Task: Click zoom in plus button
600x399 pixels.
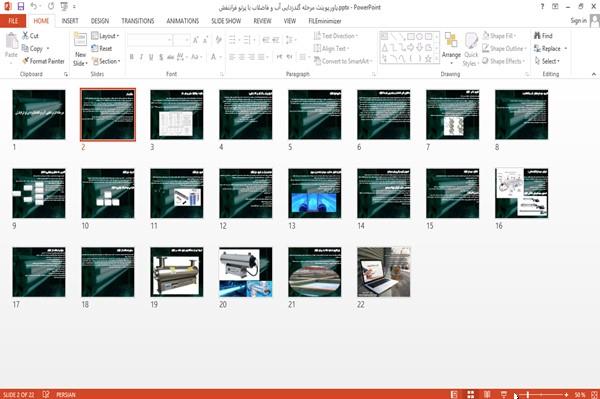Action: [x=566, y=394]
